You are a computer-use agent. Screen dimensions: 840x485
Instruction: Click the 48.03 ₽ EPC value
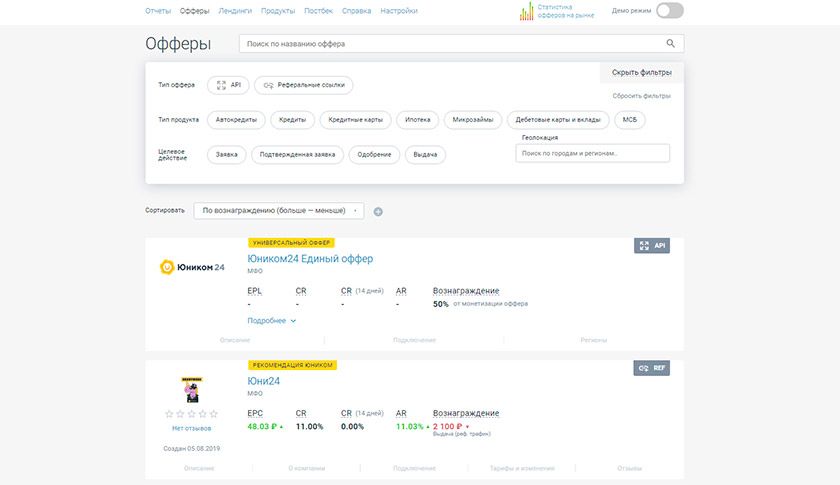[x=262, y=427]
